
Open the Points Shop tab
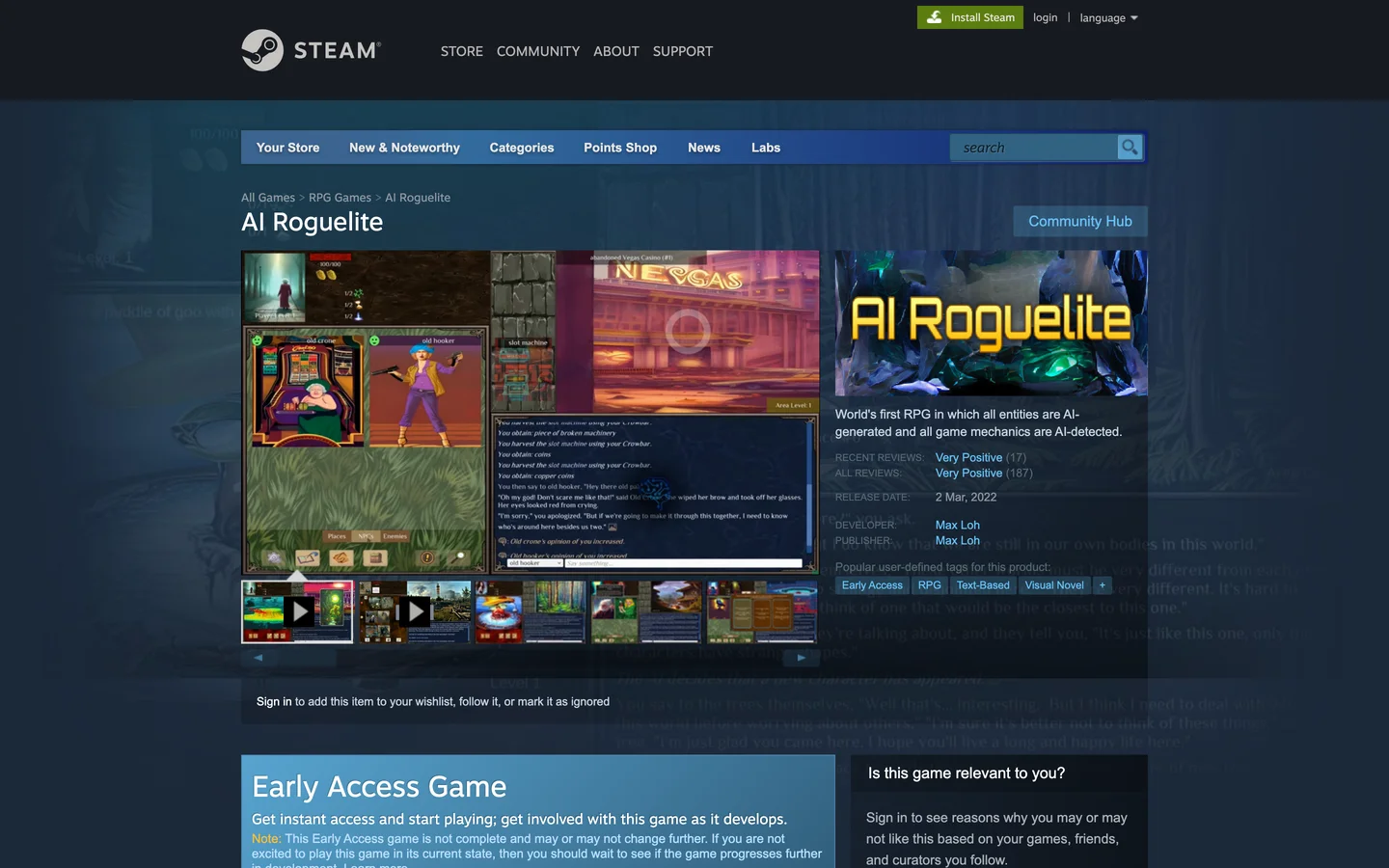[x=620, y=148]
